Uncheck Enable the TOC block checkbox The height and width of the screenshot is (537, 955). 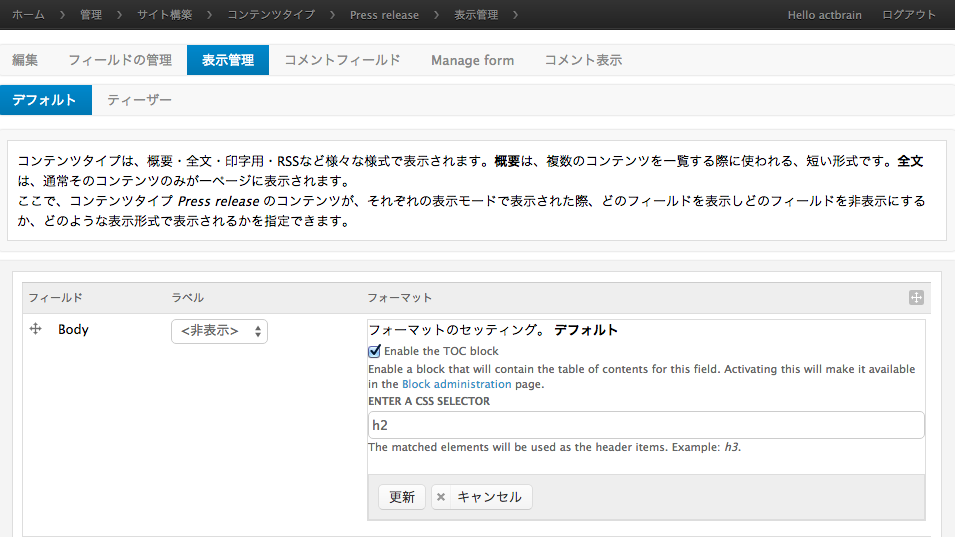tap(375, 351)
